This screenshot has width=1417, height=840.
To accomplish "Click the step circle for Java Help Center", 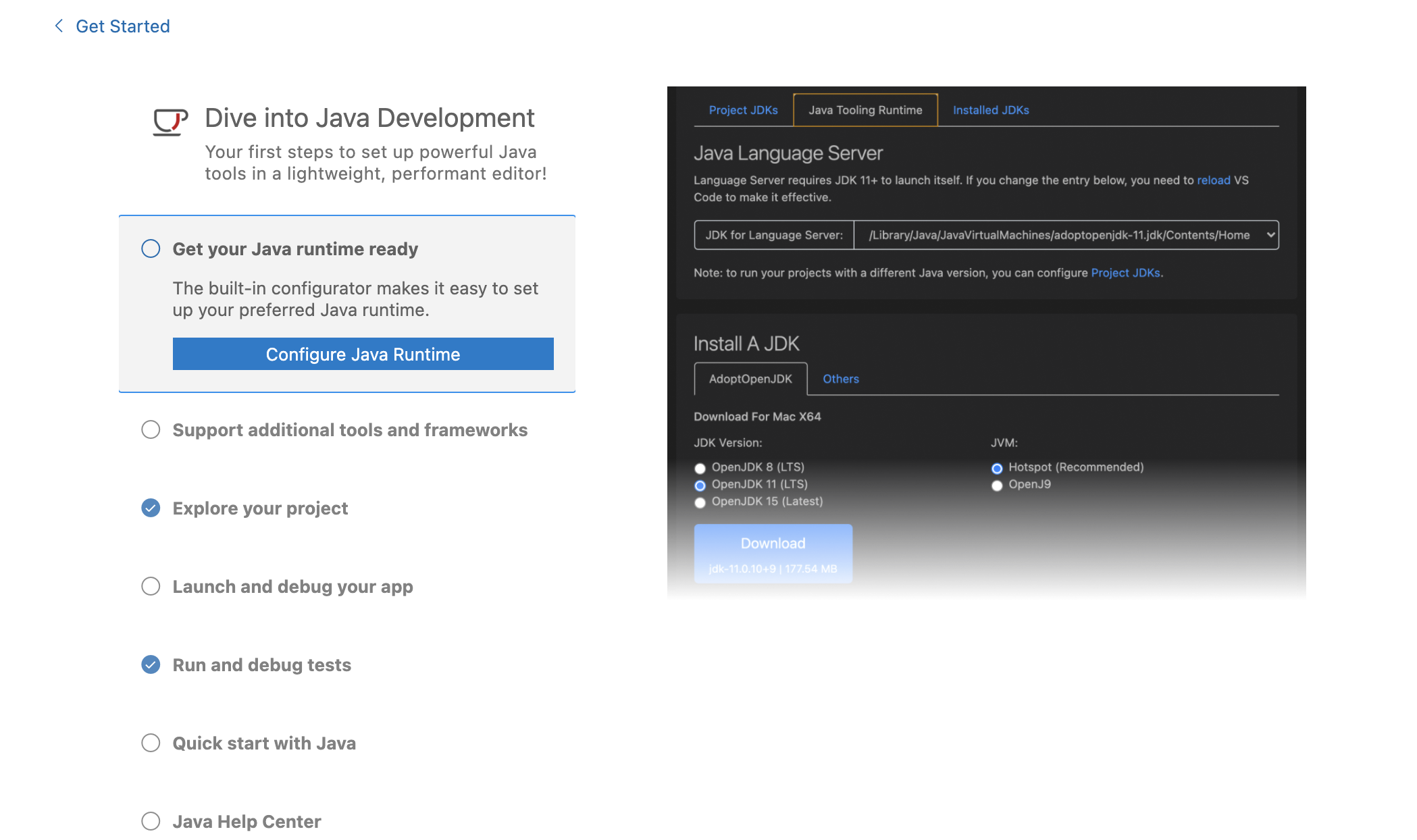I will click(151, 821).
